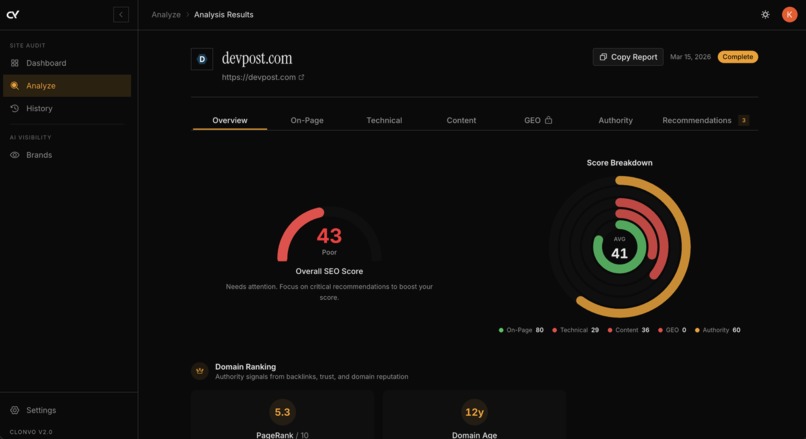Click the Settings gear icon
This screenshot has height=439, width=806.
[14, 410]
